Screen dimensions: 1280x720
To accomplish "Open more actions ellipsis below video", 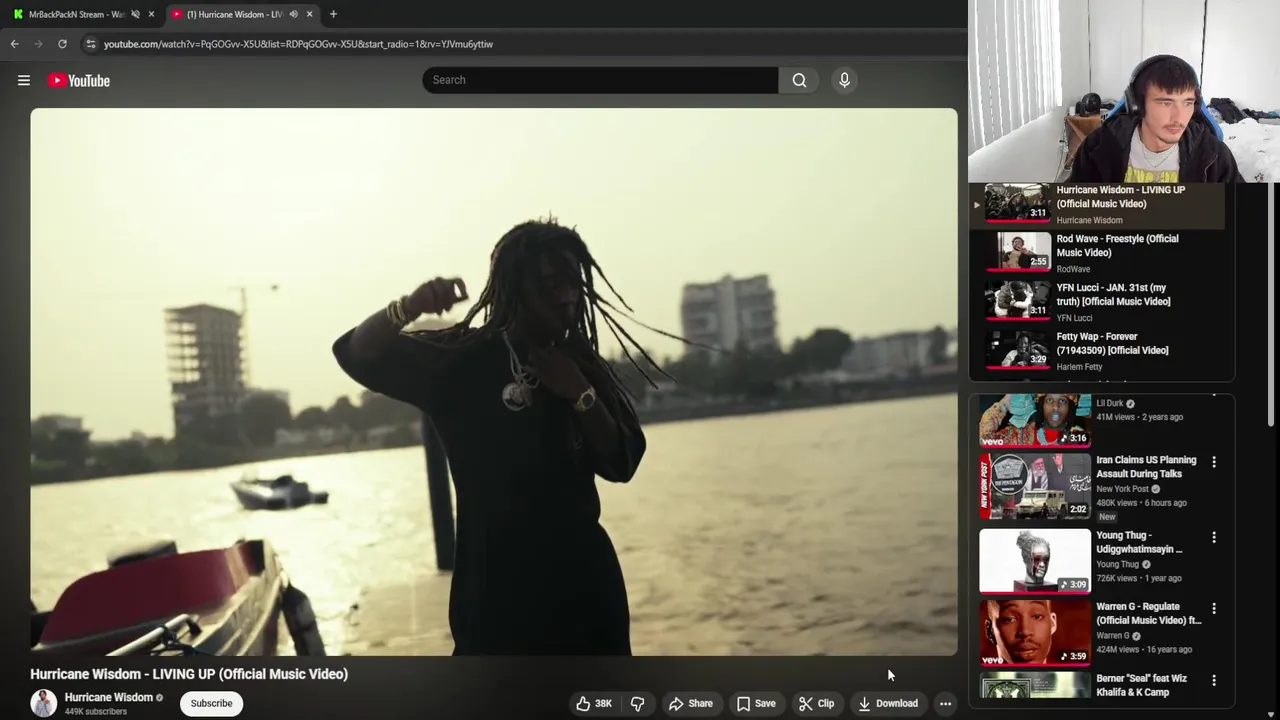I will pos(945,704).
